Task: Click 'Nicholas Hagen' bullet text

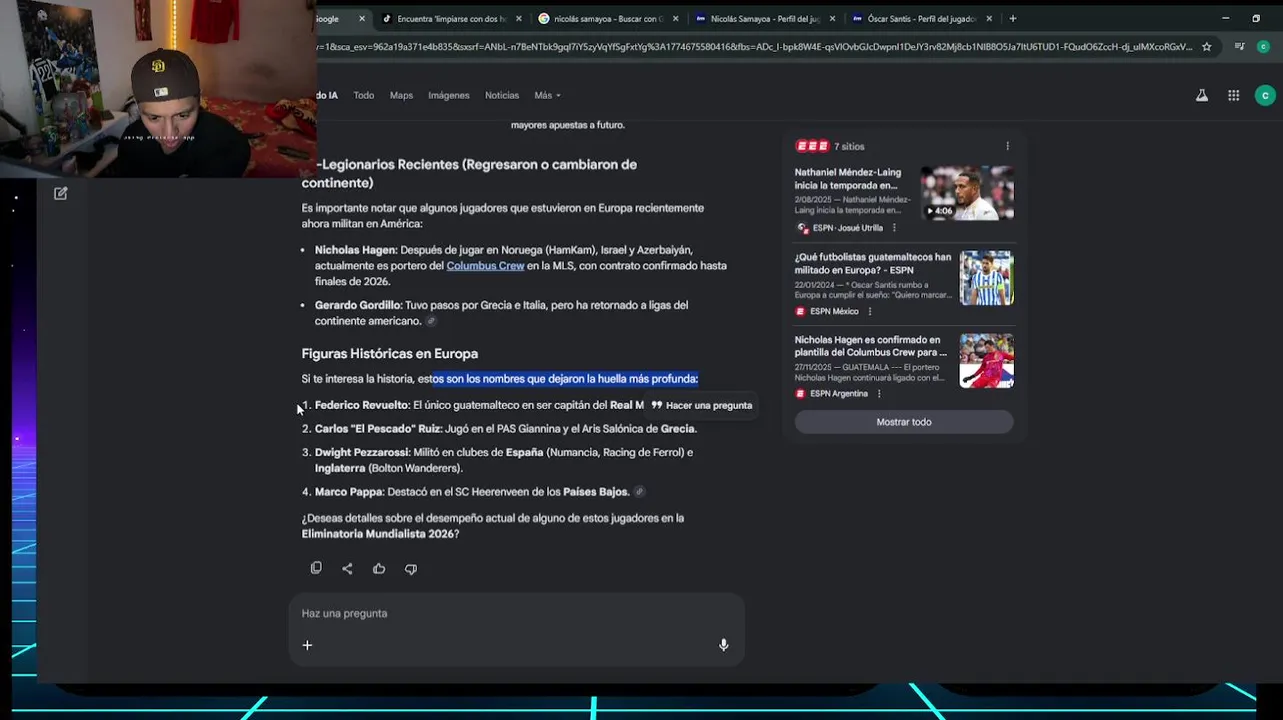Action: [x=355, y=250]
